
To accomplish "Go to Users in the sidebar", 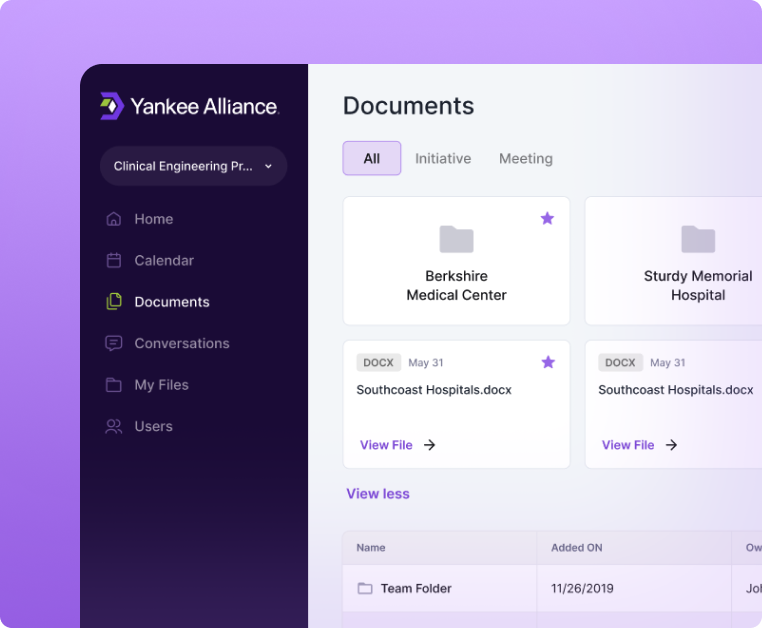I will point(154,426).
